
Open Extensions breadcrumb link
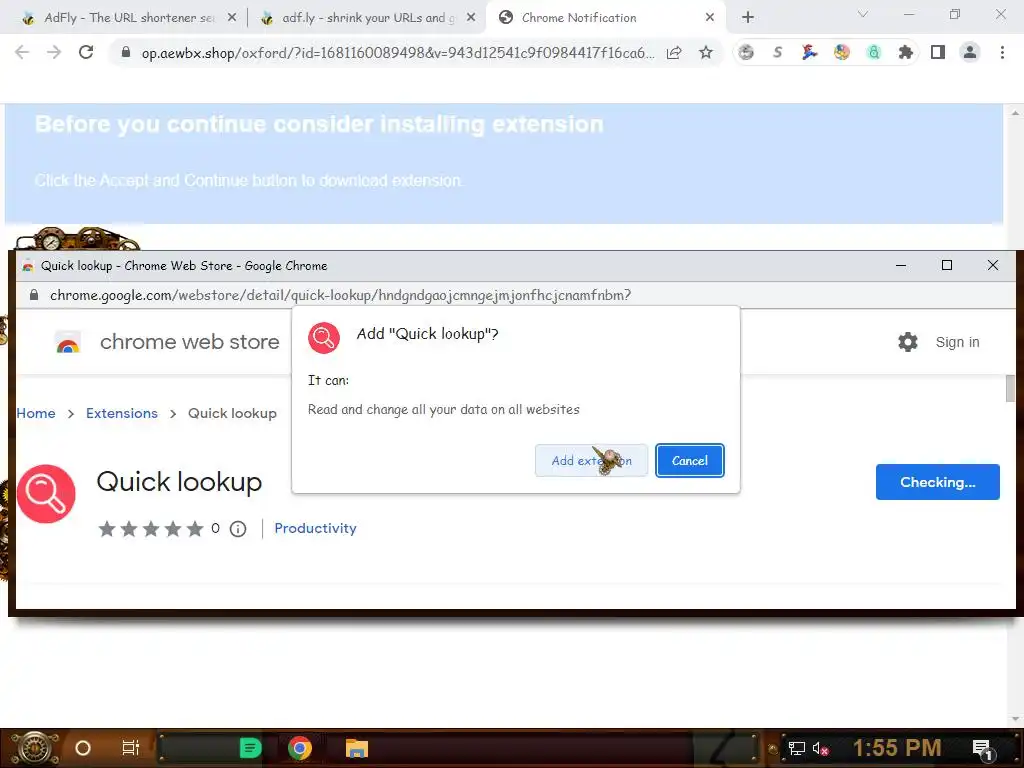(122, 413)
